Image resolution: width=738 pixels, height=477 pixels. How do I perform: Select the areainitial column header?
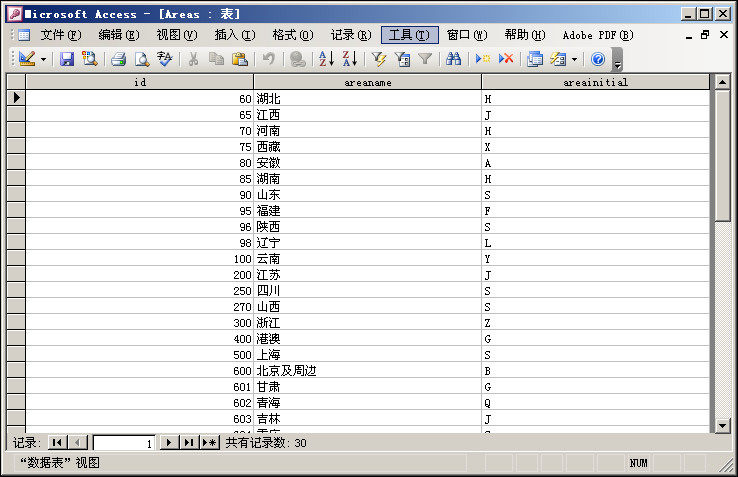(x=595, y=82)
